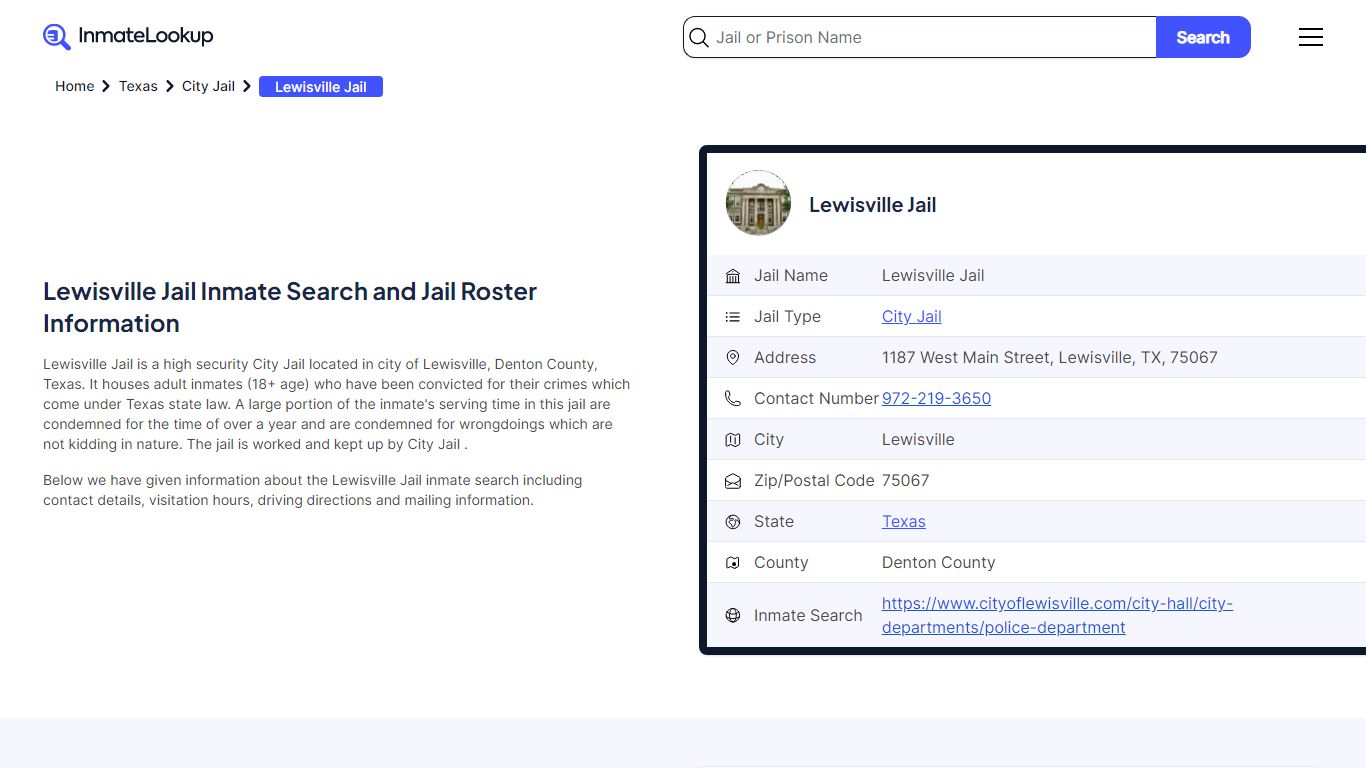The height and width of the screenshot is (768, 1366).
Task: Click the 'Inmate Search' row label
Action: pyautogui.click(x=808, y=616)
